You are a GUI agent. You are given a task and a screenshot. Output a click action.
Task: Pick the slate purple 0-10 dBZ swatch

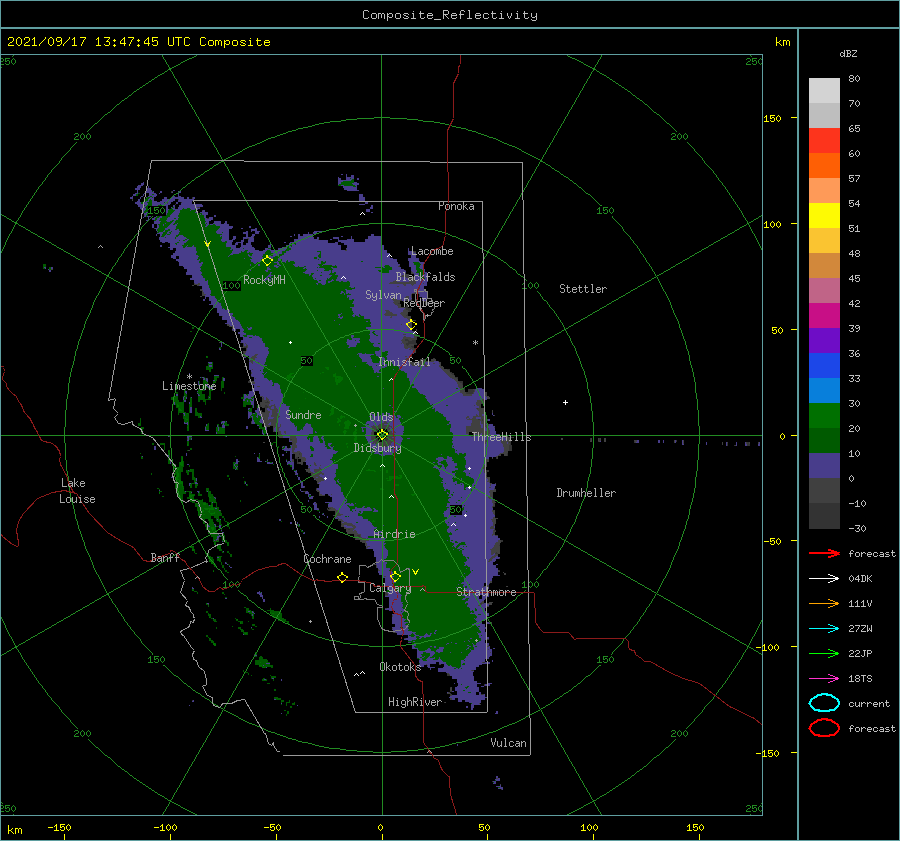(x=824, y=465)
